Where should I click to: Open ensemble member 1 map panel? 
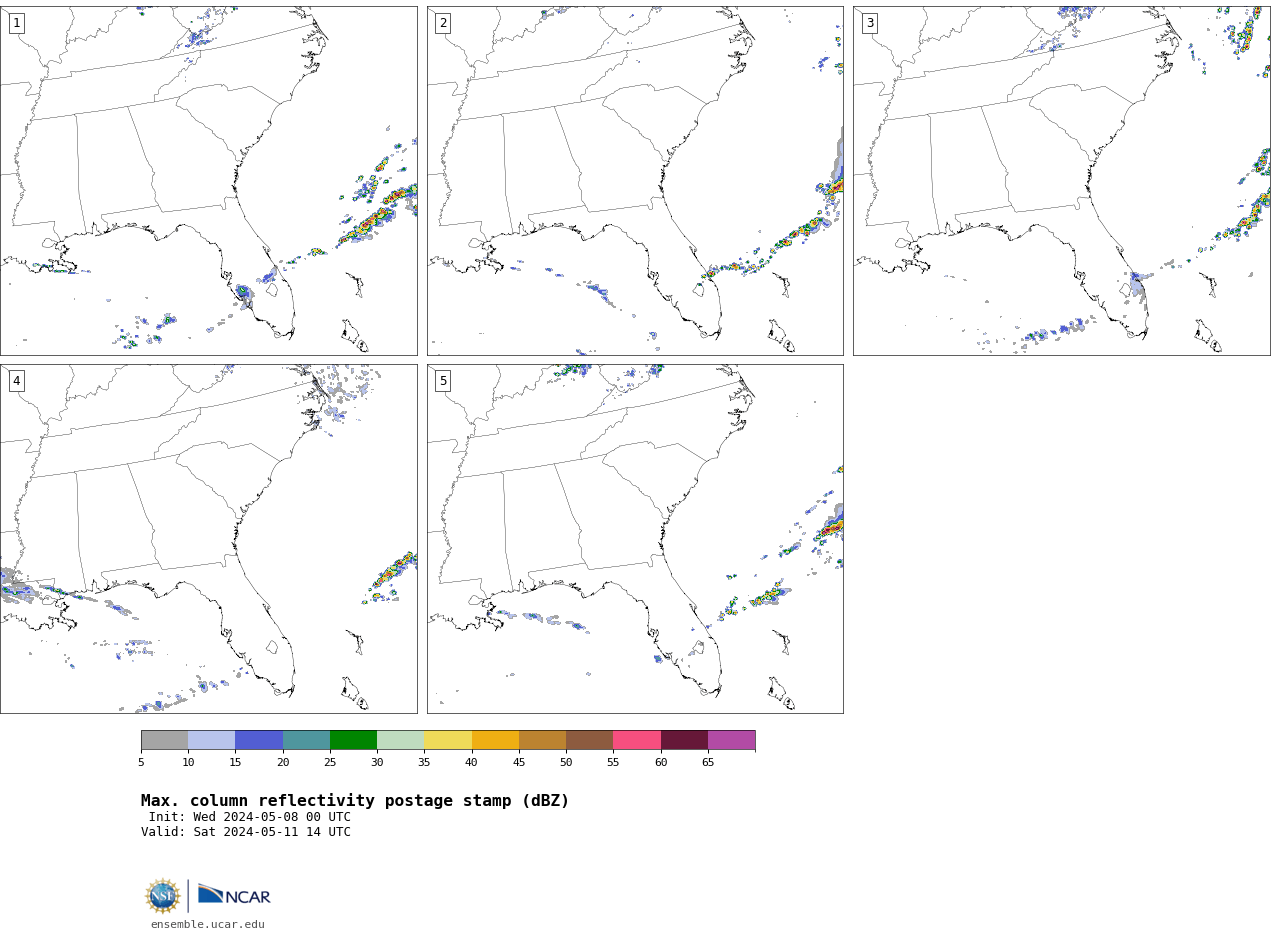[x=208, y=181]
